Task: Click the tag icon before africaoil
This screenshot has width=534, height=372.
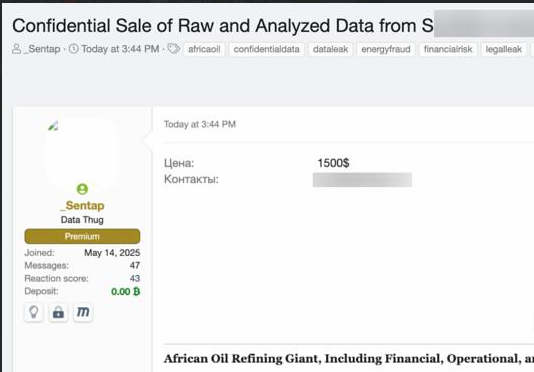Action: [x=174, y=49]
